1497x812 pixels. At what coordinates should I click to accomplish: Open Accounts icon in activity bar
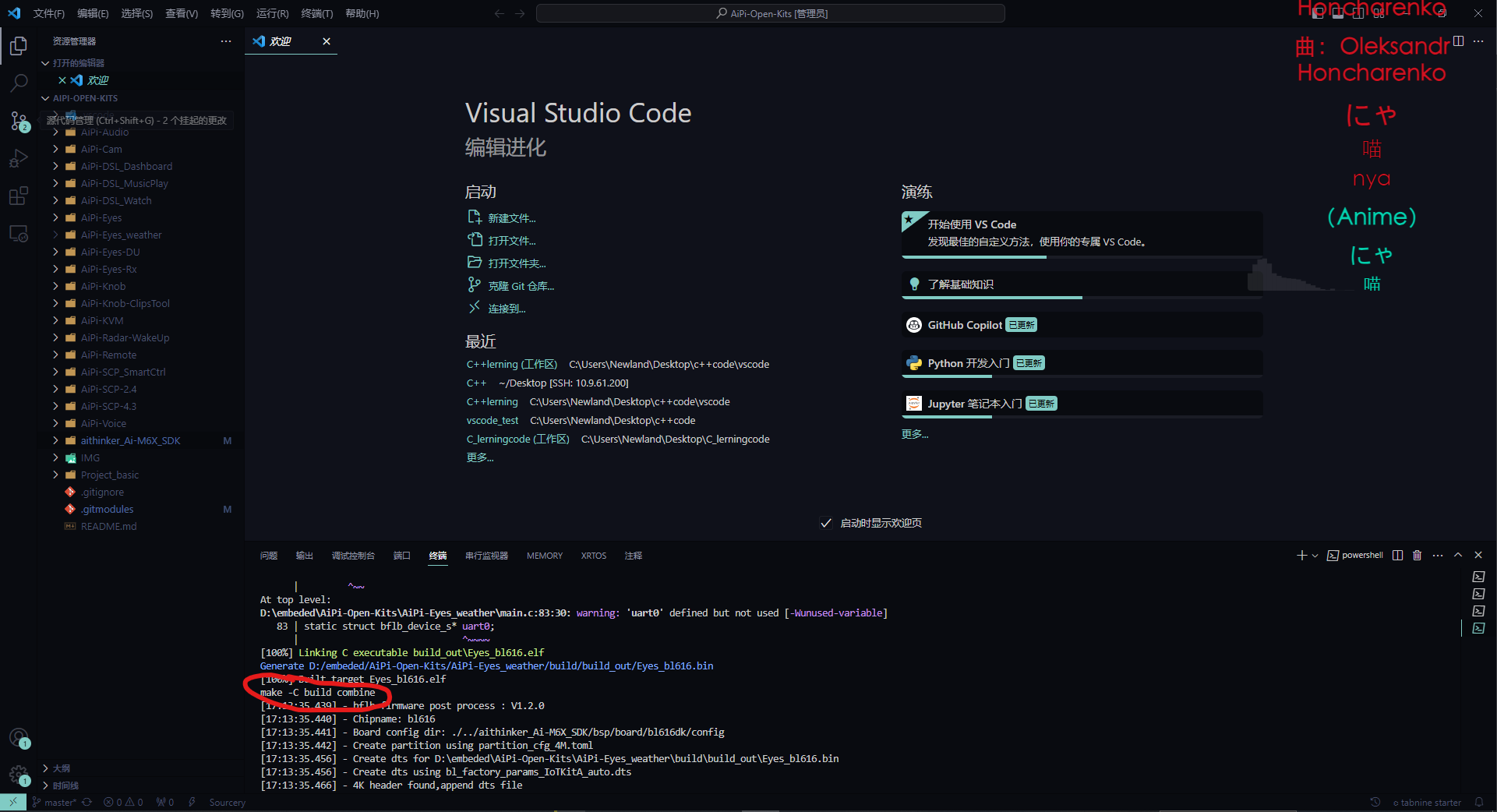pos(19,738)
